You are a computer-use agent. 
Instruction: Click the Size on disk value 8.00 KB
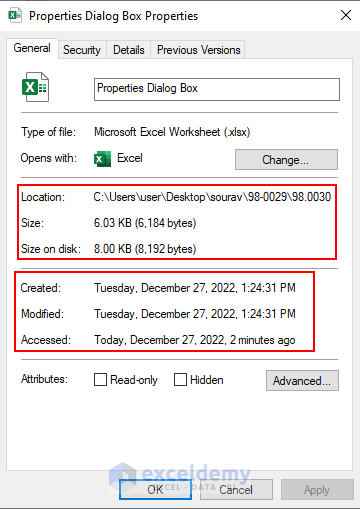(145, 249)
